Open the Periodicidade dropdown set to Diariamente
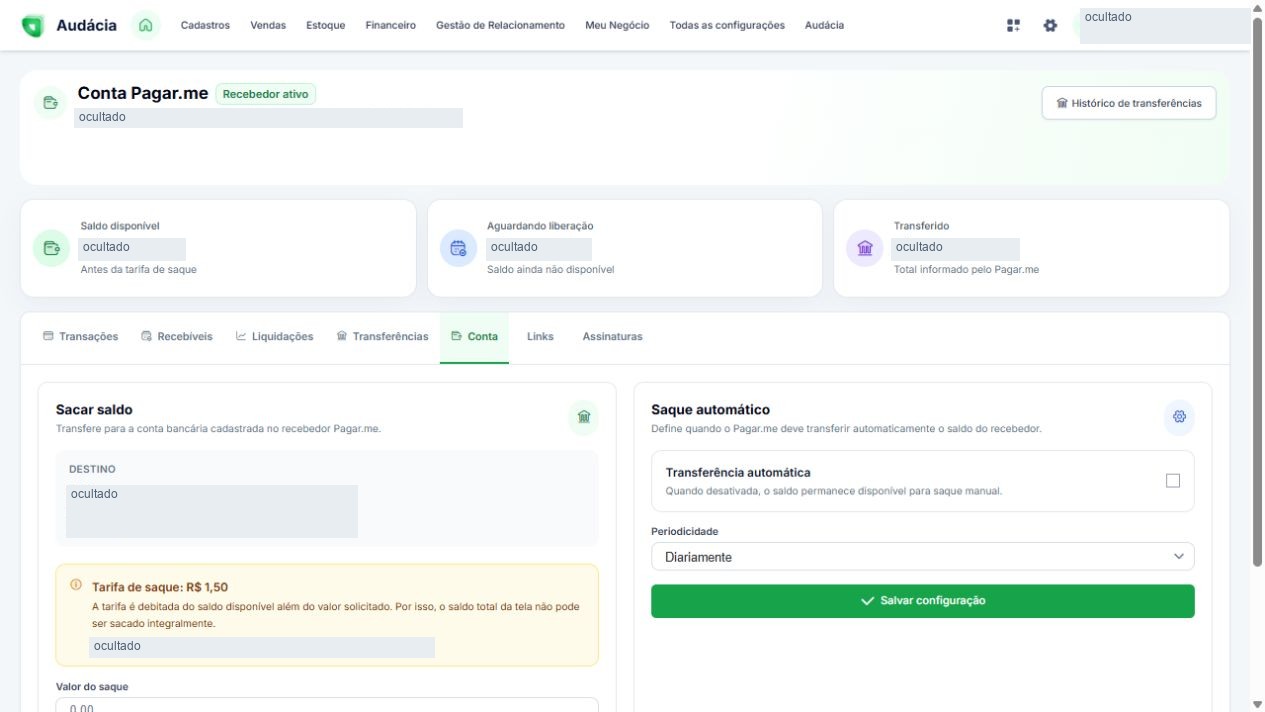Screen dimensions: 1265x712 coord(922,557)
